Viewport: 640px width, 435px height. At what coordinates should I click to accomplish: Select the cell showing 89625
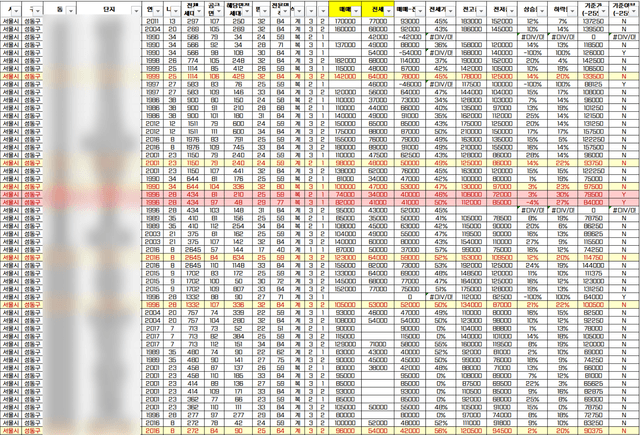click(x=593, y=234)
